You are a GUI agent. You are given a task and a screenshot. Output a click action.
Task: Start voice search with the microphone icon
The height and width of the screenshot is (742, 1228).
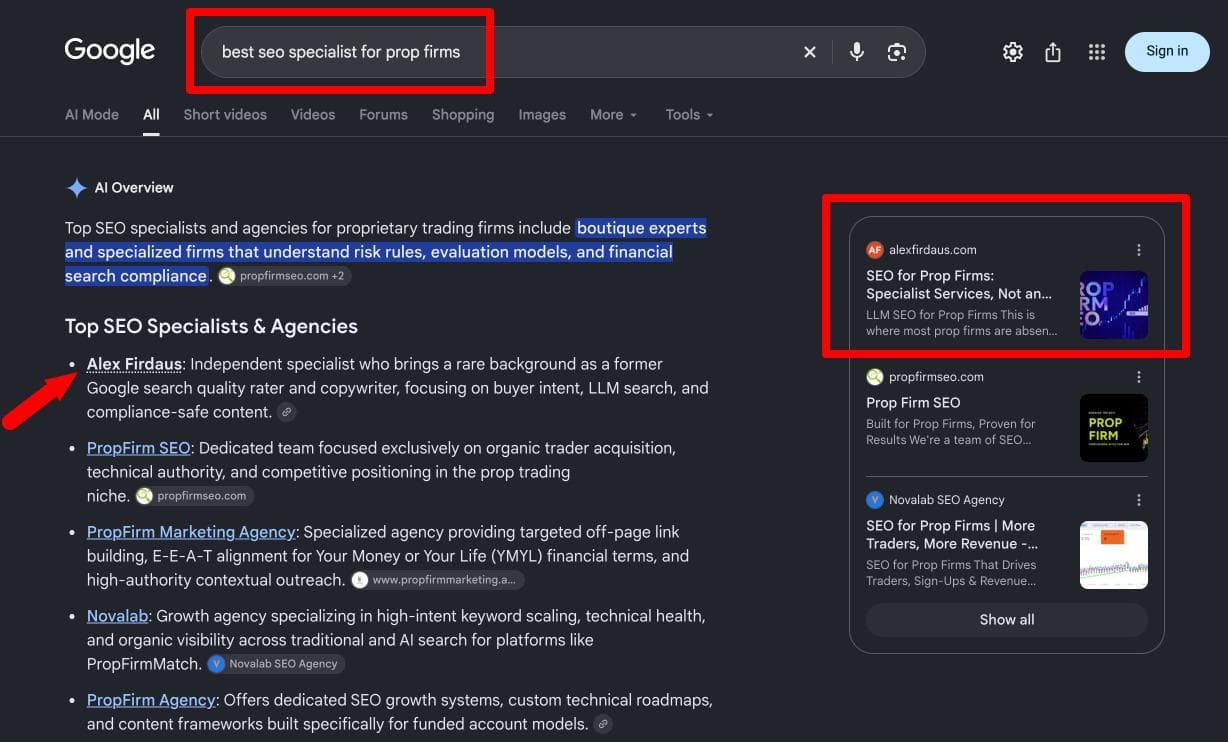pyautogui.click(x=856, y=52)
